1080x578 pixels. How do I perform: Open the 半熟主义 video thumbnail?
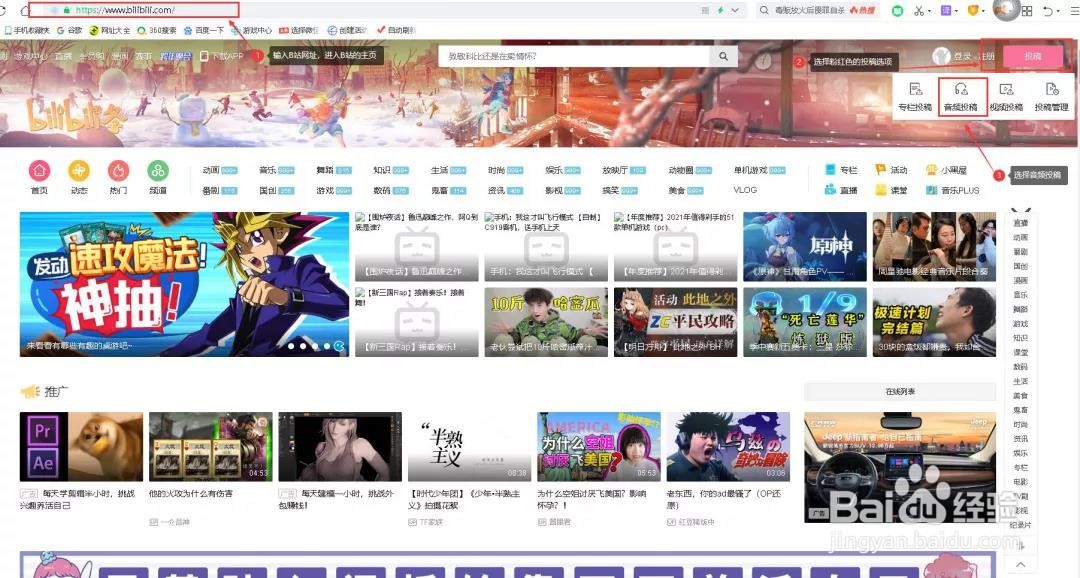click(470, 446)
